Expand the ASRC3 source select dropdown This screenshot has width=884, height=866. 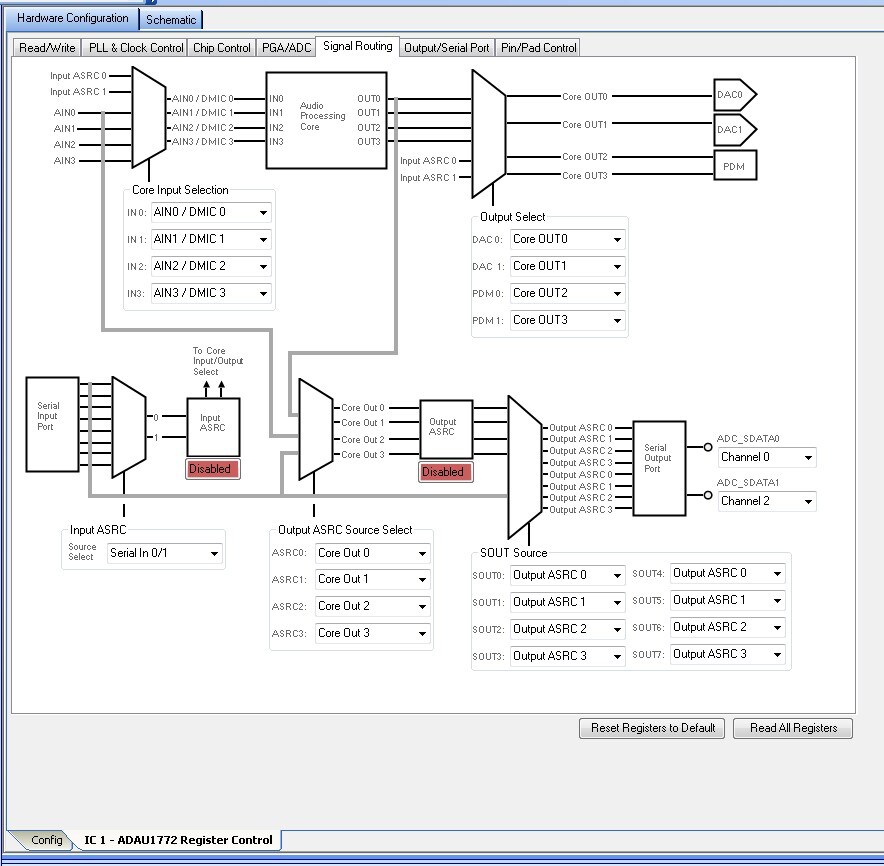pos(373,633)
